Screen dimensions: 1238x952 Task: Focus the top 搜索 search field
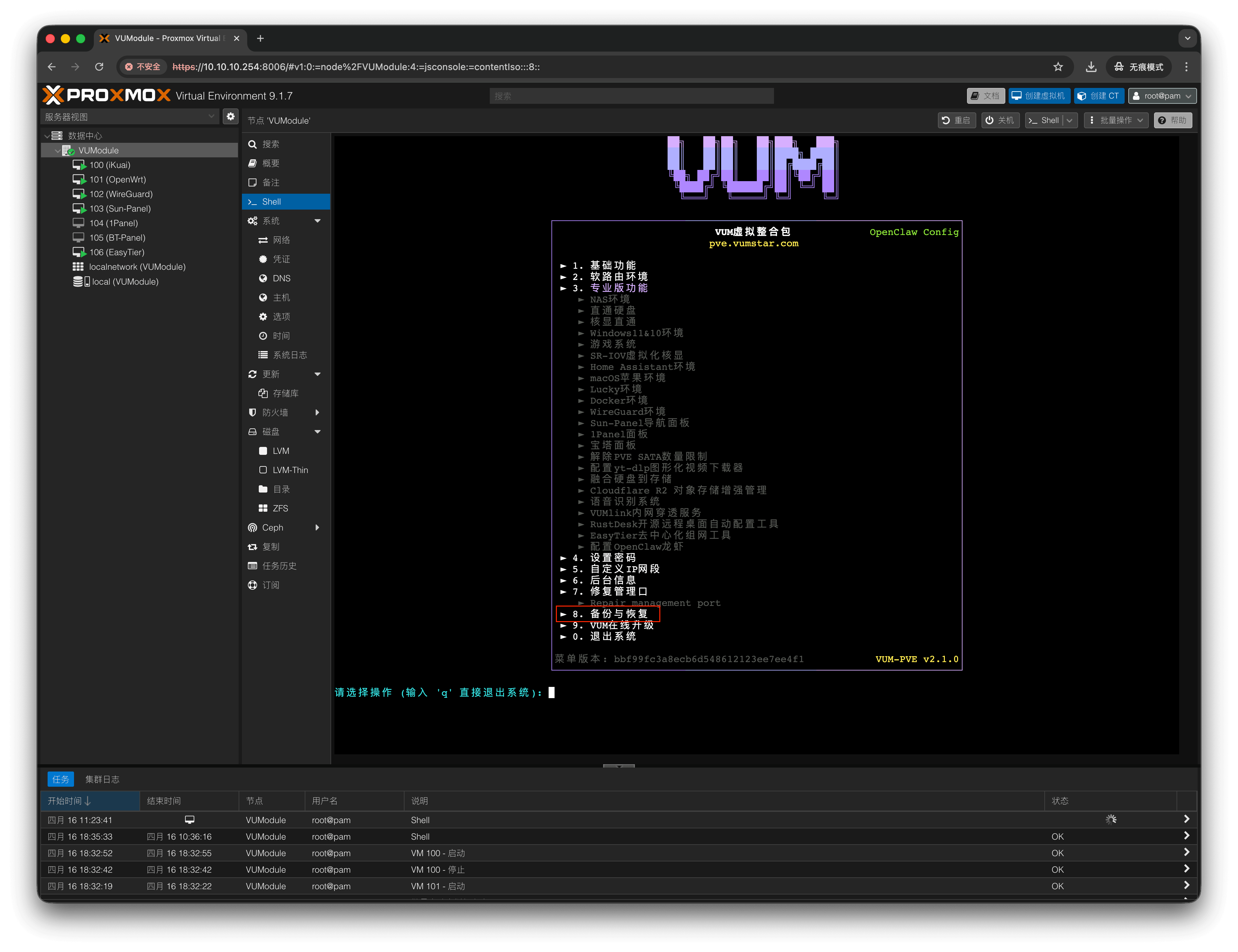point(631,96)
